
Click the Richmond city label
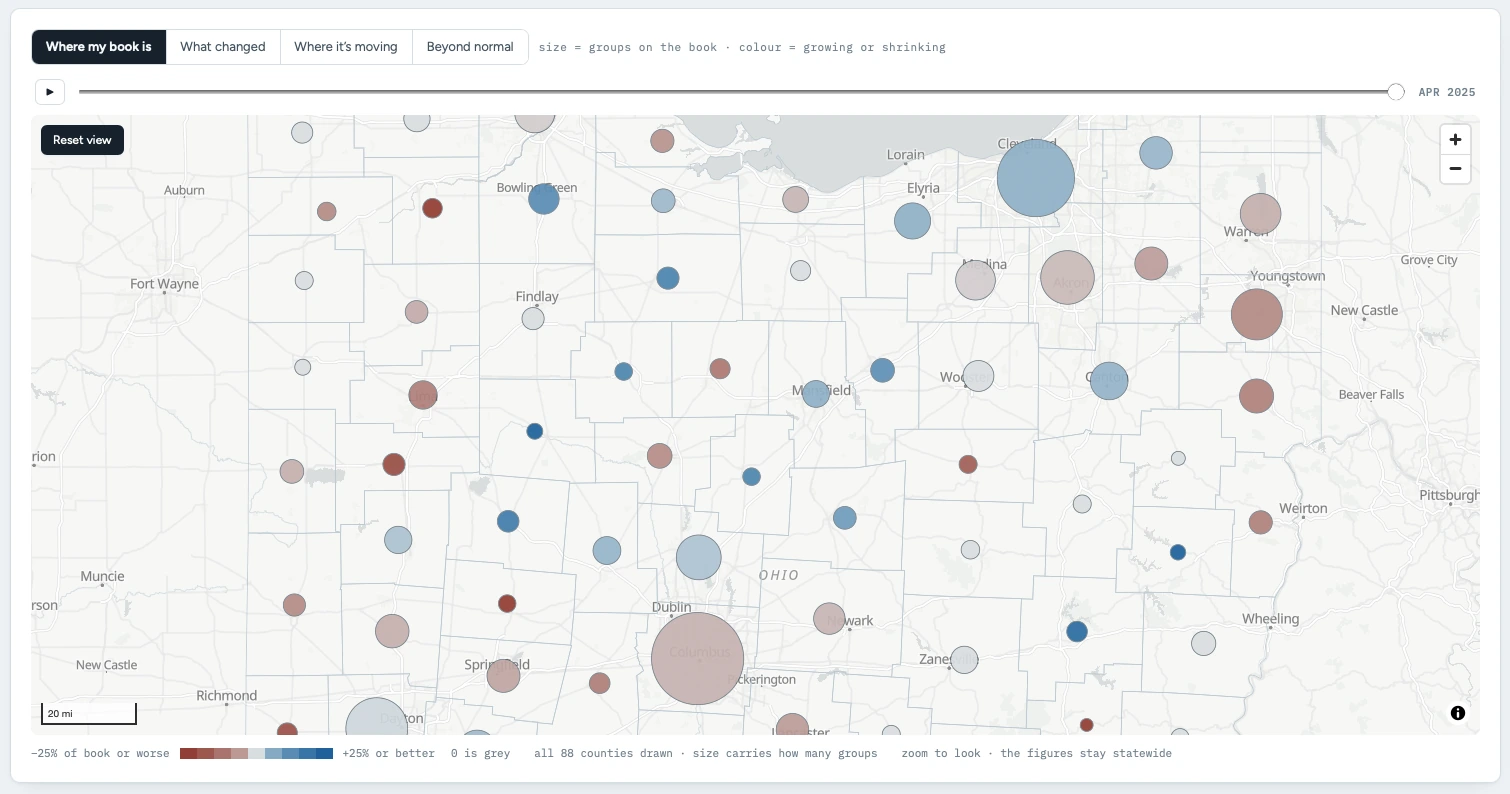click(227, 695)
